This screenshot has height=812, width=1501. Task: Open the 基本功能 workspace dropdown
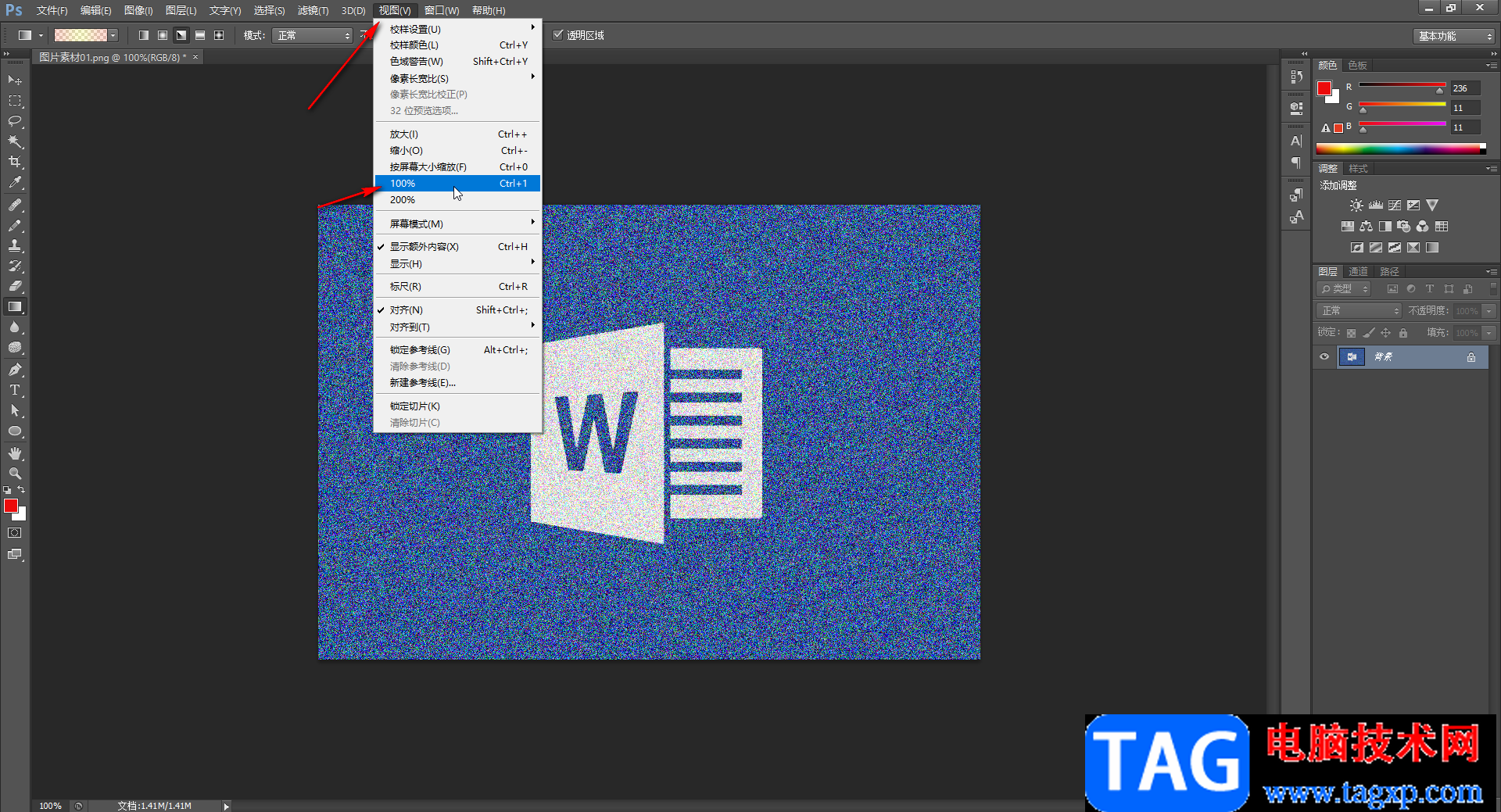(1454, 36)
